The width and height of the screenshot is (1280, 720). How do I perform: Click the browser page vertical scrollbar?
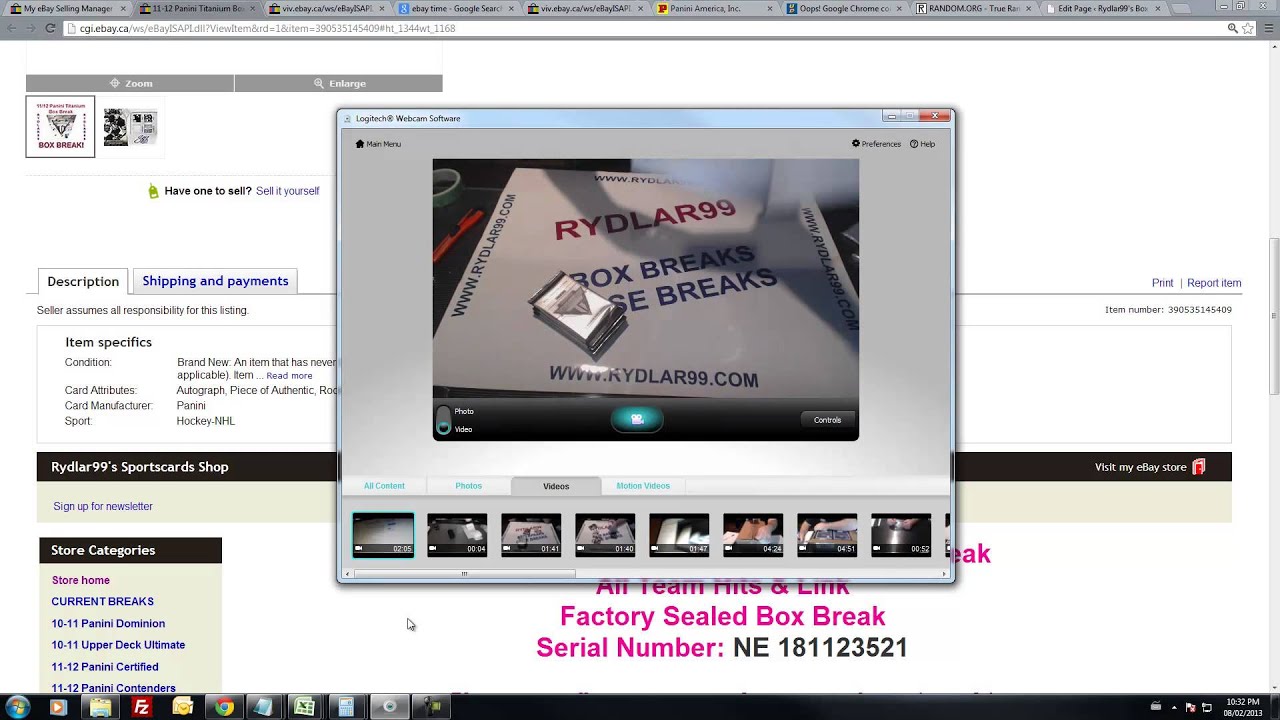1273,316
